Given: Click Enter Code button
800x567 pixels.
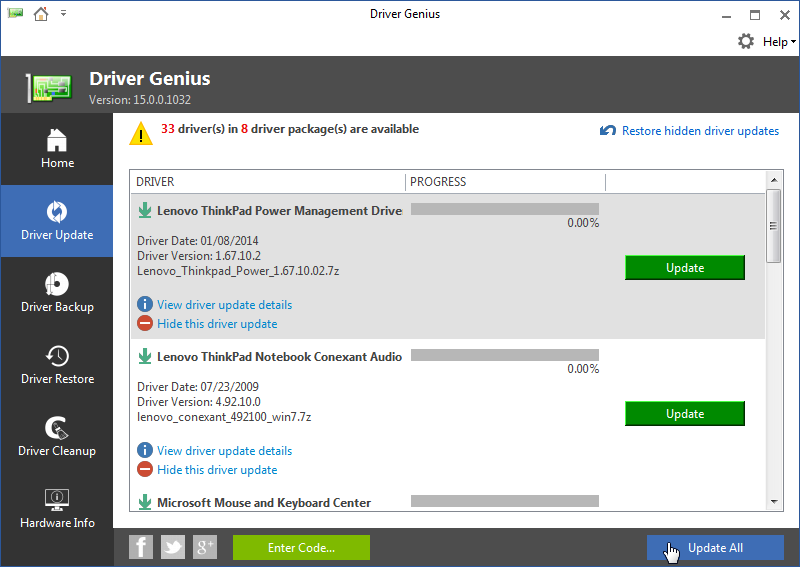Looking at the screenshot, I should (x=301, y=547).
